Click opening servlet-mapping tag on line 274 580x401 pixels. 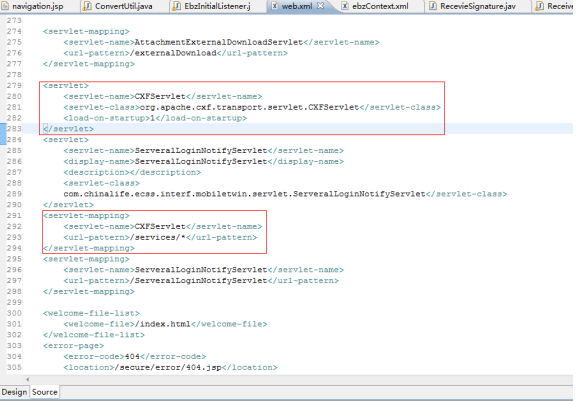[86, 31]
